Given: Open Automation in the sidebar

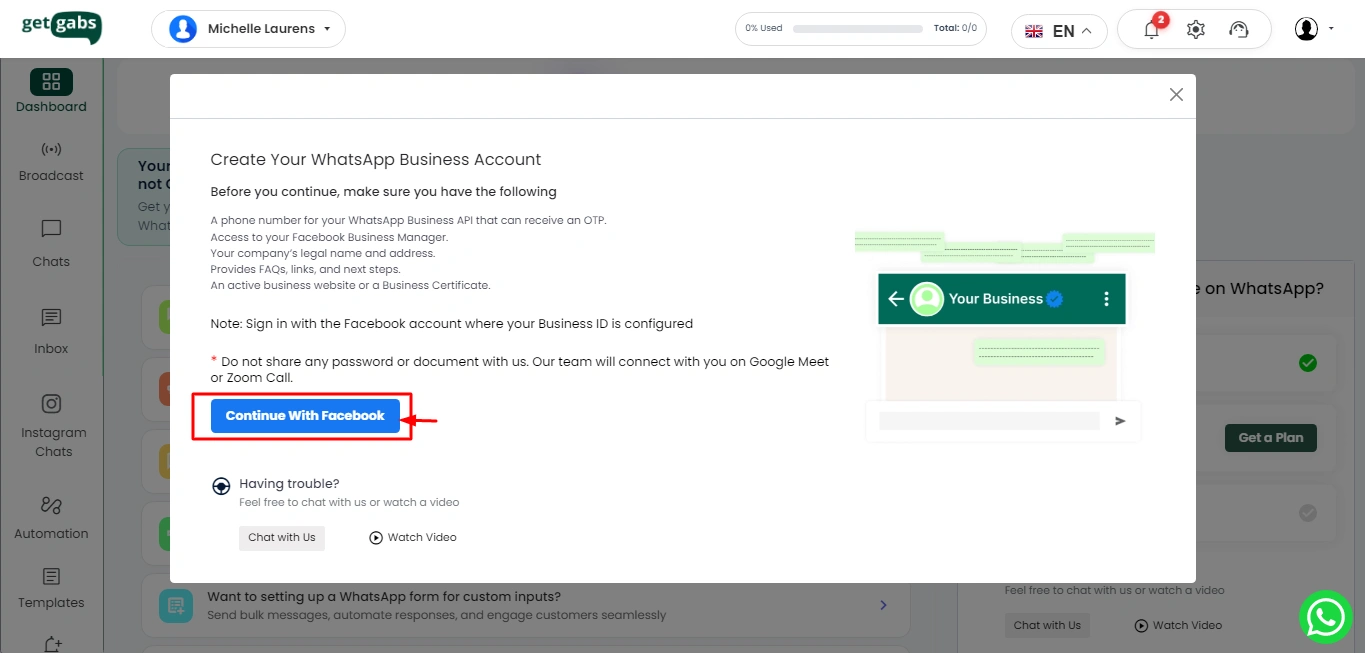Looking at the screenshot, I should tap(51, 517).
